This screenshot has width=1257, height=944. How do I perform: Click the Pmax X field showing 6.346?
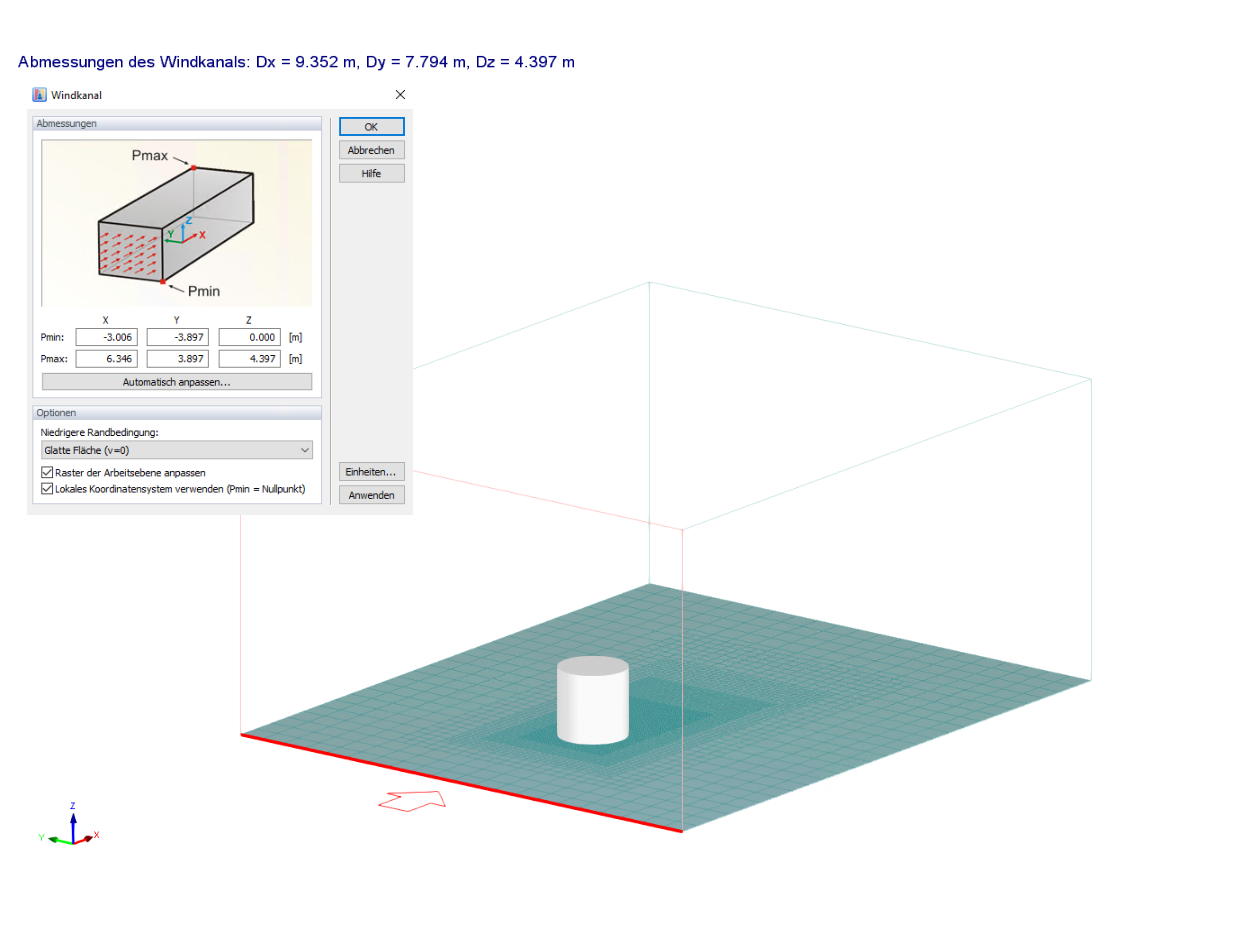pyautogui.click(x=106, y=358)
